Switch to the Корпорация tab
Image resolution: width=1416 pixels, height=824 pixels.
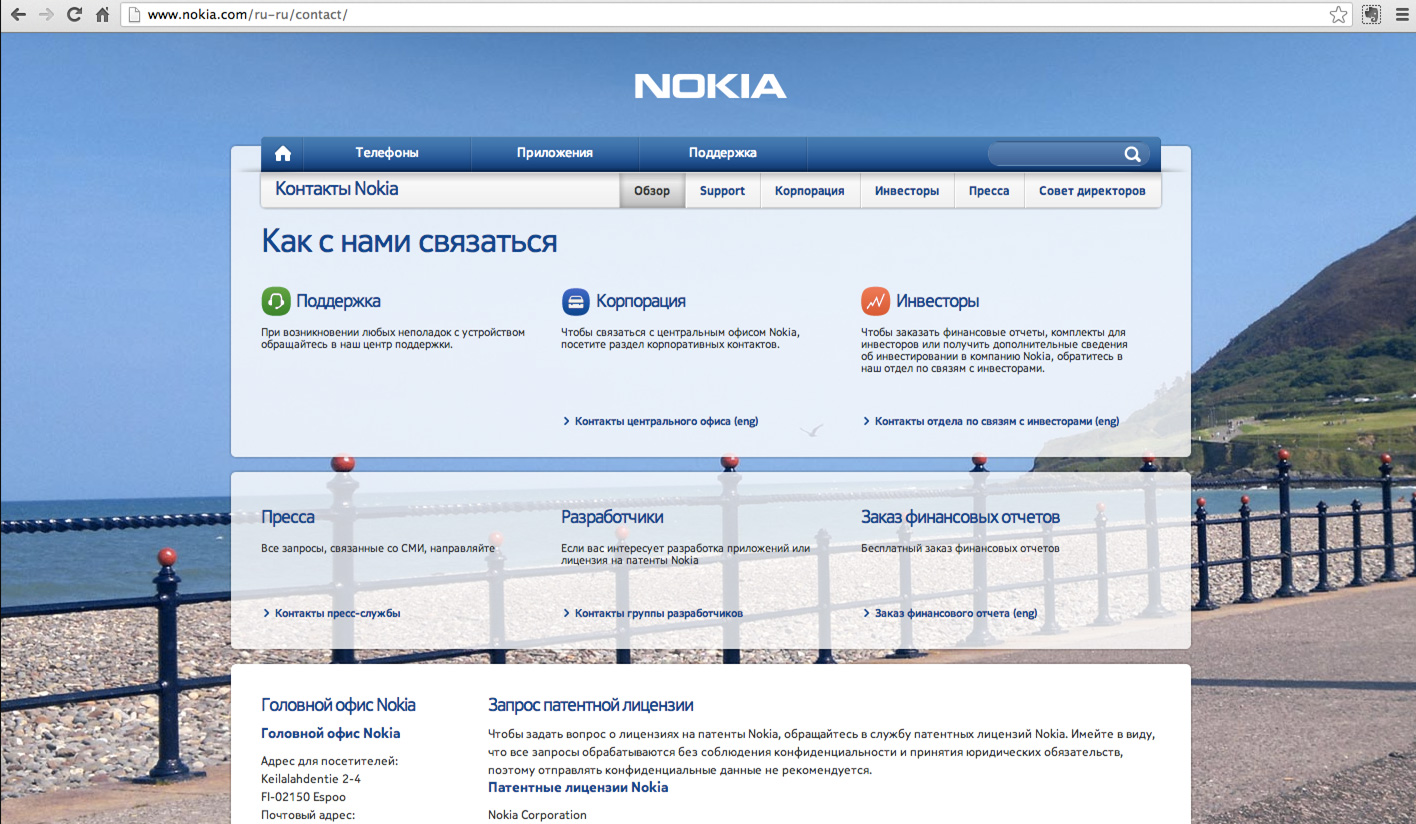[810, 191]
